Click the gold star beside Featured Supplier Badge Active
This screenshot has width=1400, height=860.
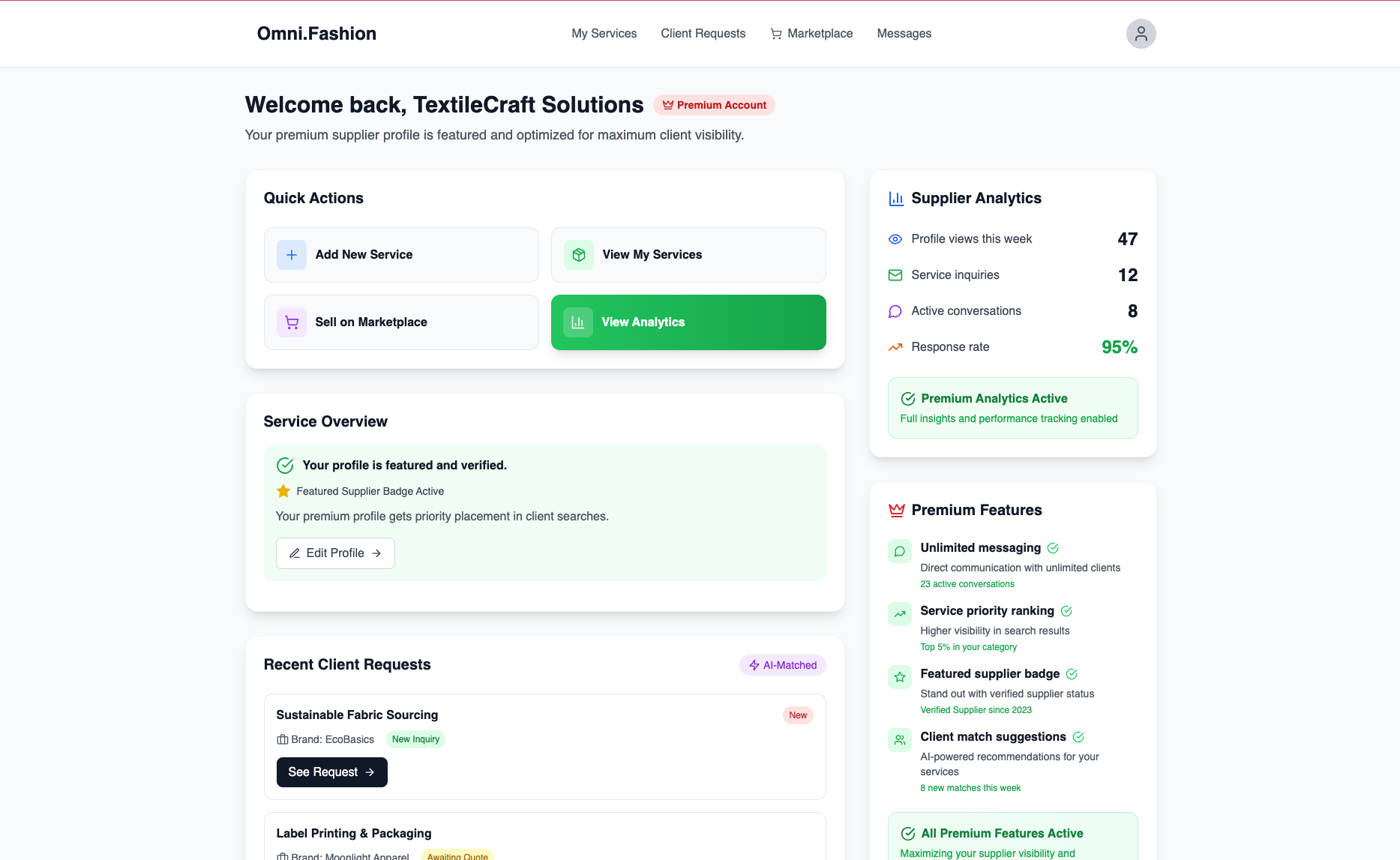(283, 491)
